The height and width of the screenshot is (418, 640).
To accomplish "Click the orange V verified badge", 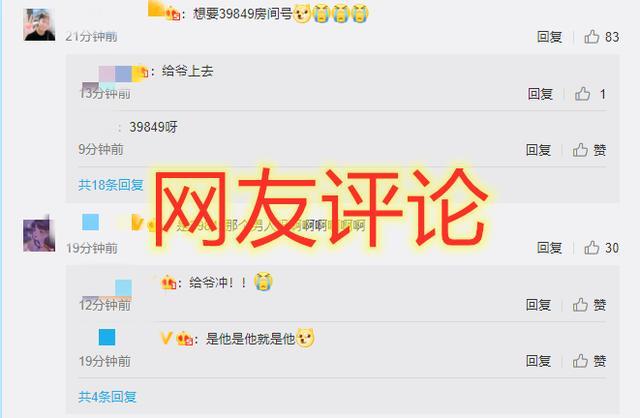I will coord(166,338).
